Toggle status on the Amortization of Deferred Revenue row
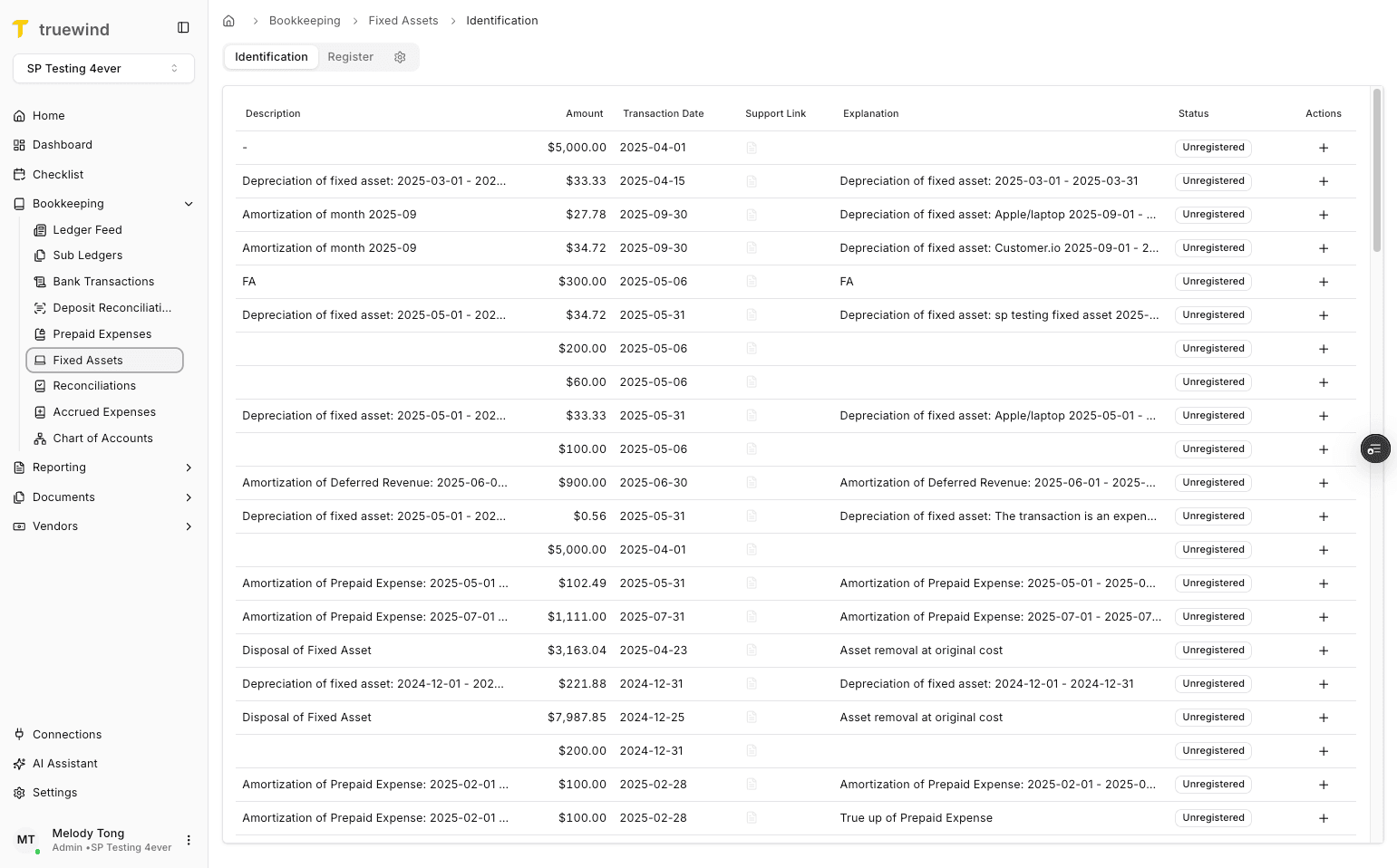The width and height of the screenshot is (1397, 868). tap(1213, 482)
